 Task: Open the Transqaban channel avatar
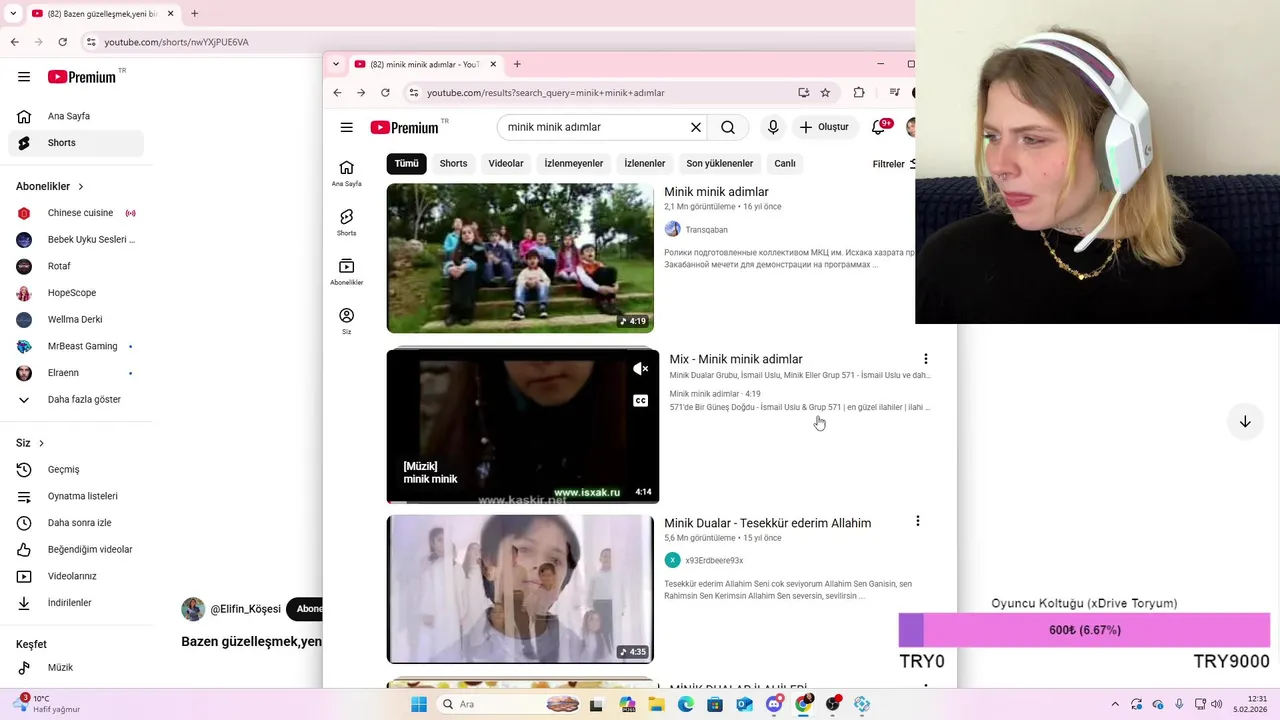(x=672, y=229)
